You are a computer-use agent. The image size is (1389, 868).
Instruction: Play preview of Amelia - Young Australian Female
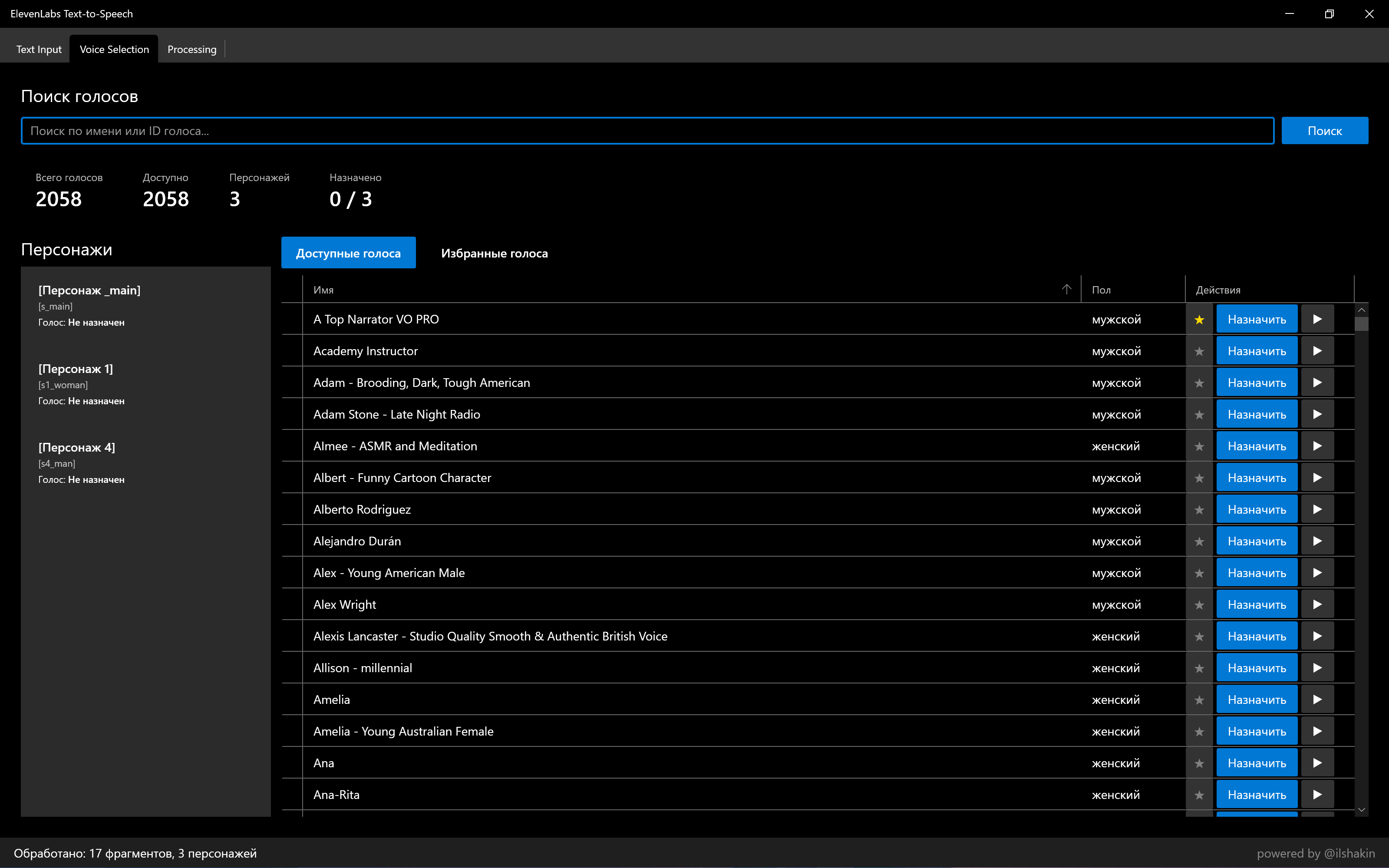tap(1316, 731)
